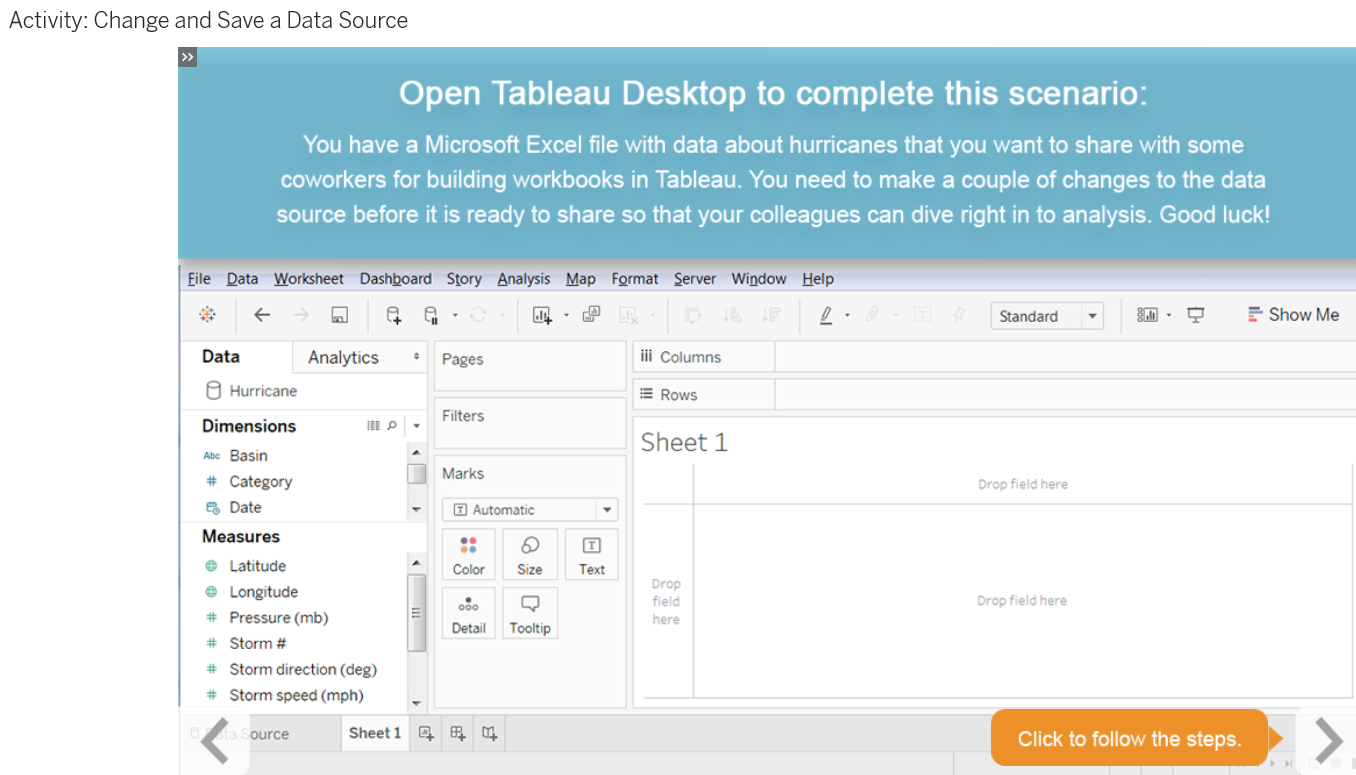Go to next slide using right chevron

coord(1328,741)
